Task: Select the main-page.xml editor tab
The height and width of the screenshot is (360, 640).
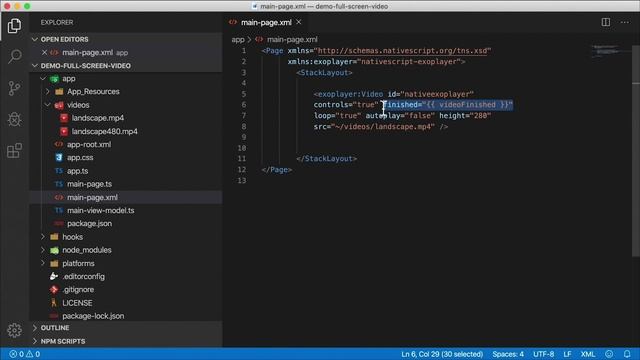Action: (x=265, y=22)
